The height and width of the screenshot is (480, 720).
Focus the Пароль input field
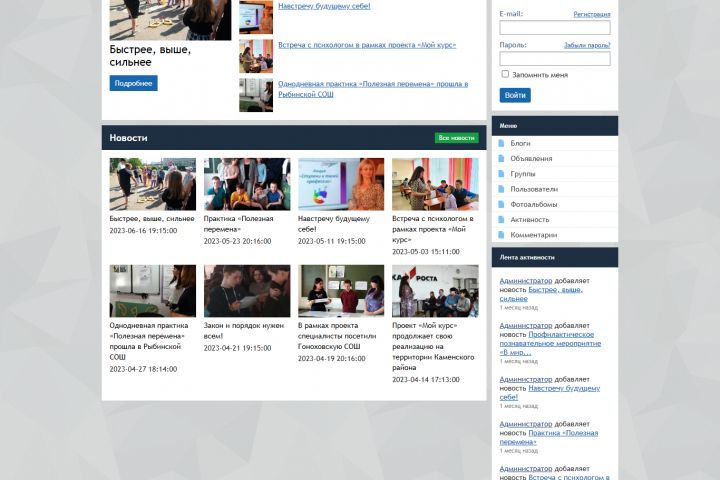555,58
